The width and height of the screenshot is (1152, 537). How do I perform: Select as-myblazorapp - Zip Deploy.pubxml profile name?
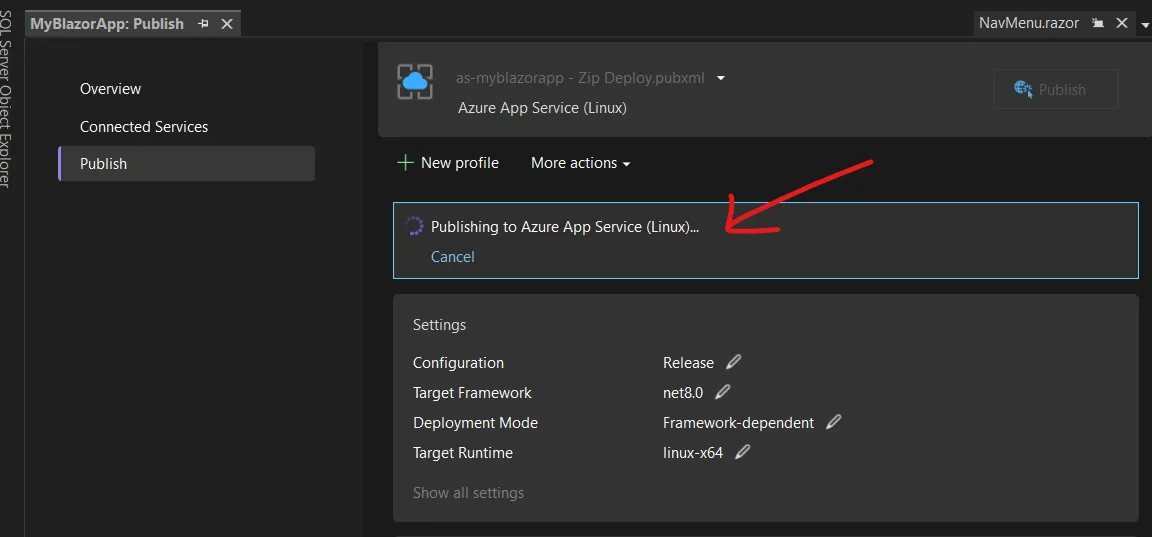click(x=580, y=78)
